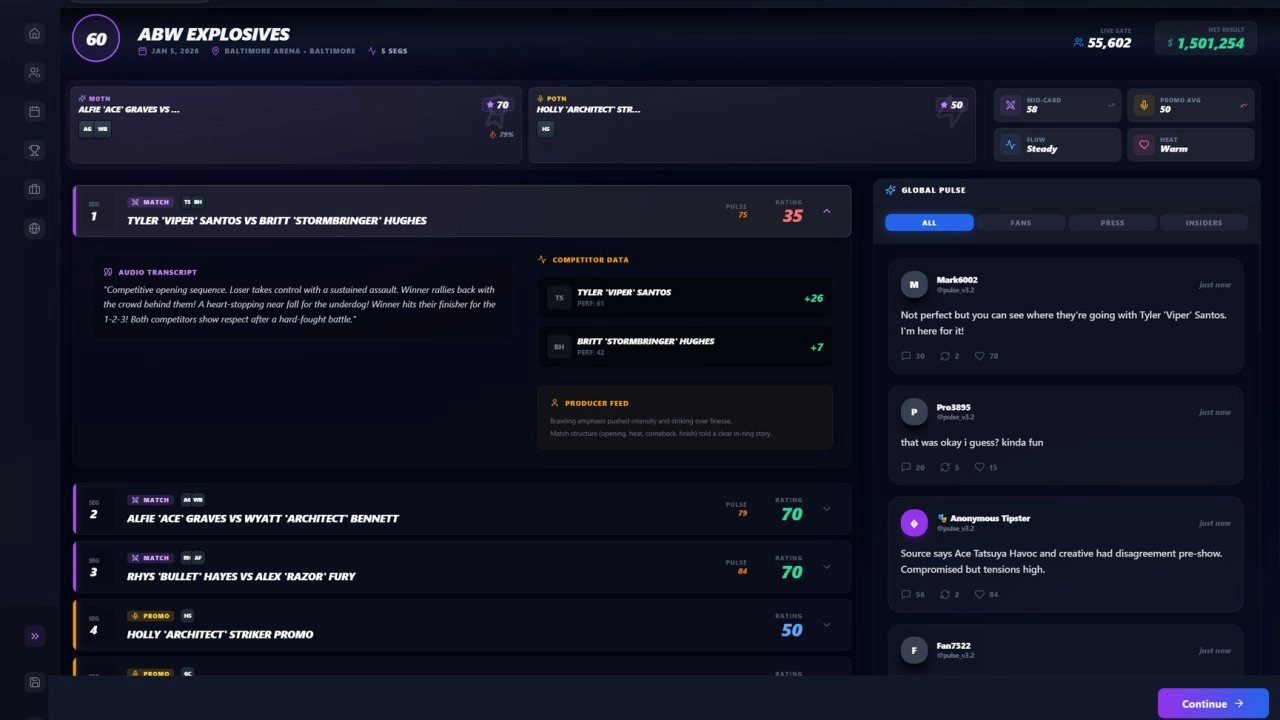The height and width of the screenshot is (720, 1280).
Task: Click the globe icon in the sidebar
Action: tap(35, 229)
